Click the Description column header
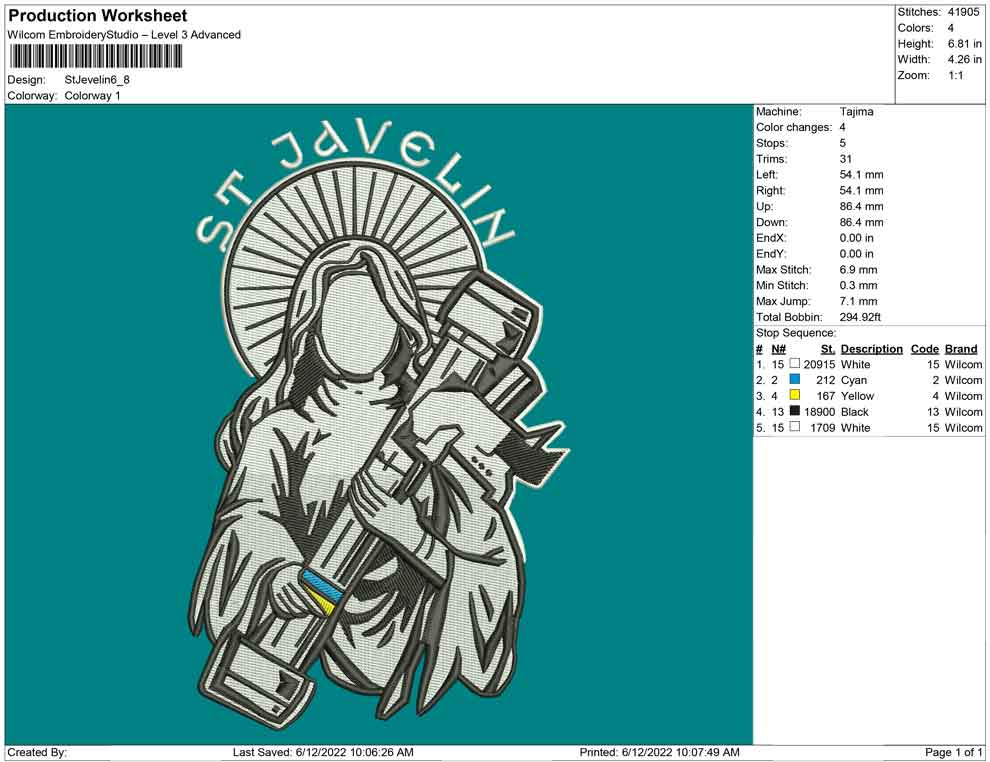The height and width of the screenshot is (762, 990). click(x=871, y=349)
